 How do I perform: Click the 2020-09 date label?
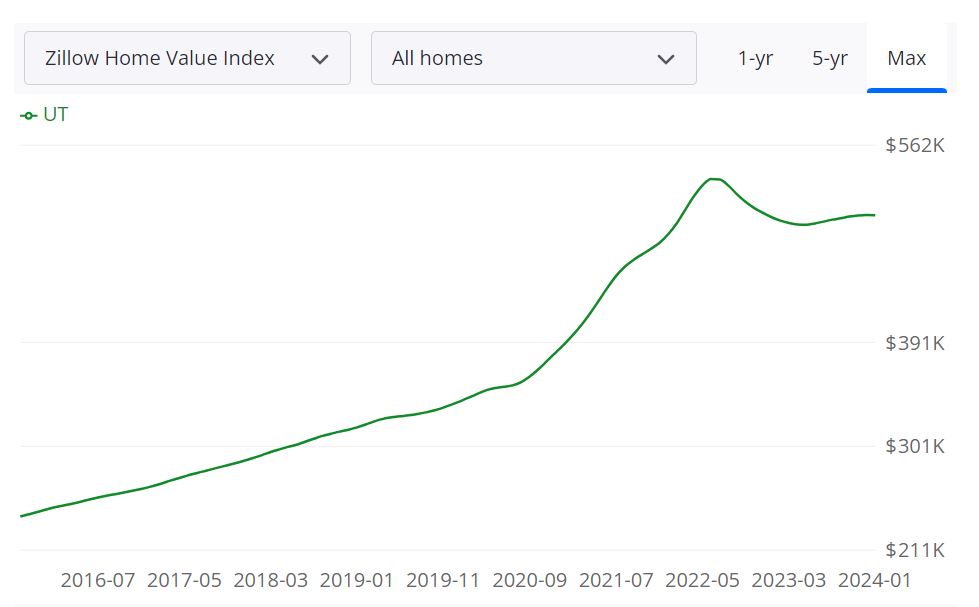(529, 580)
